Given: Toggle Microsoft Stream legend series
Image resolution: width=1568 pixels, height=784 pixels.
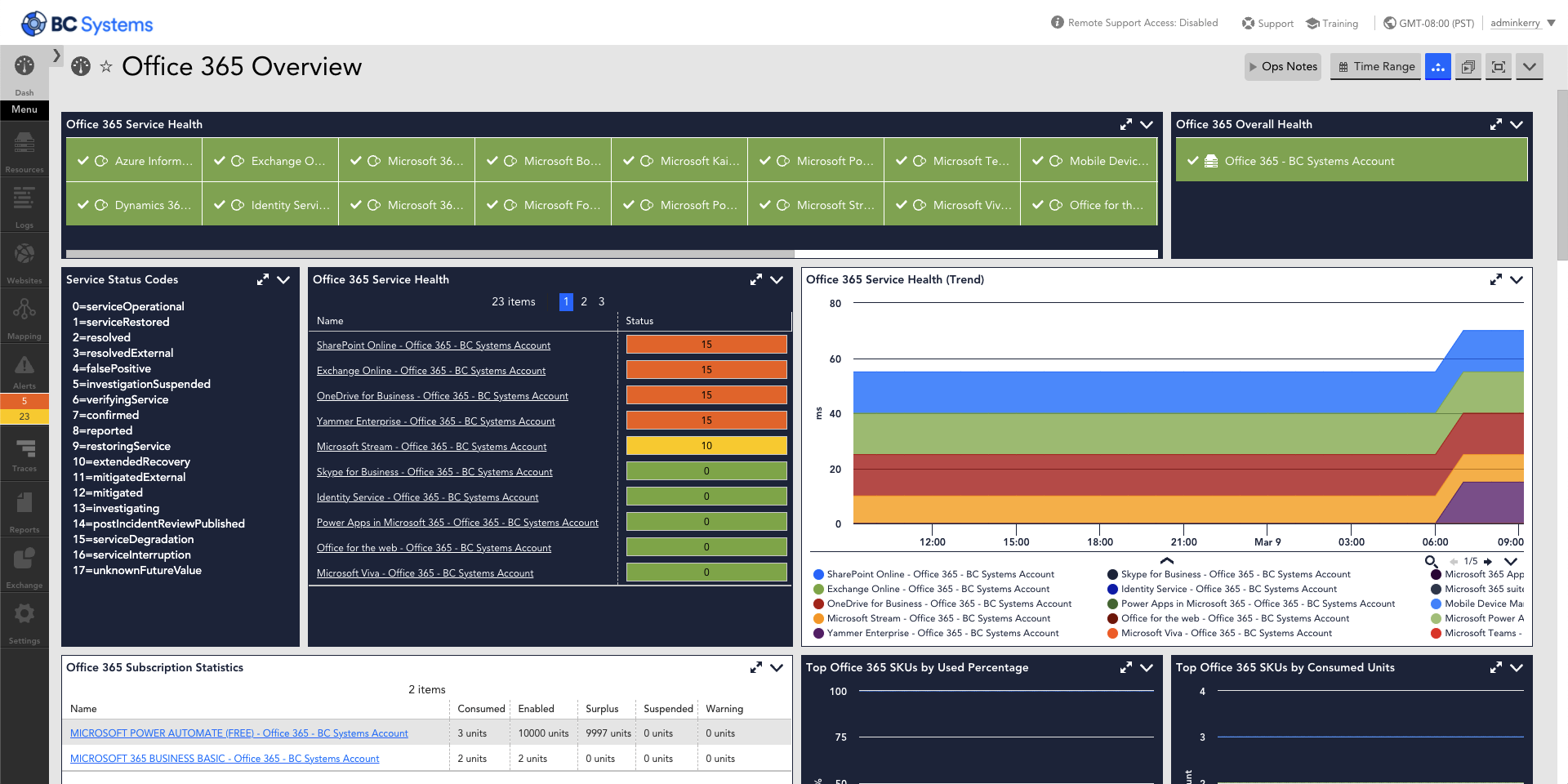Looking at the screenshot, I should 932,618.
